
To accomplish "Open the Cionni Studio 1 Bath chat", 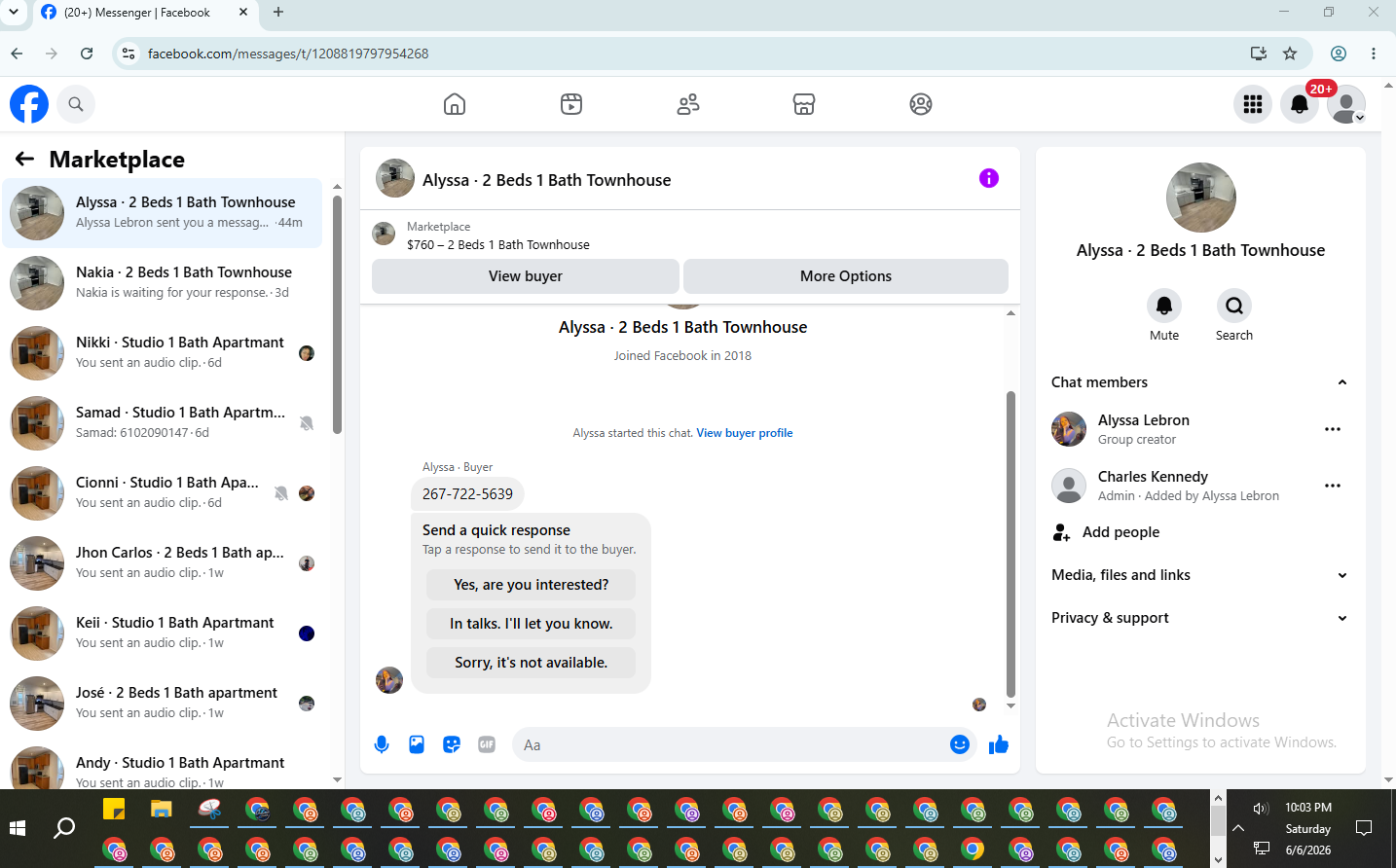I will [x=163, y=493].
